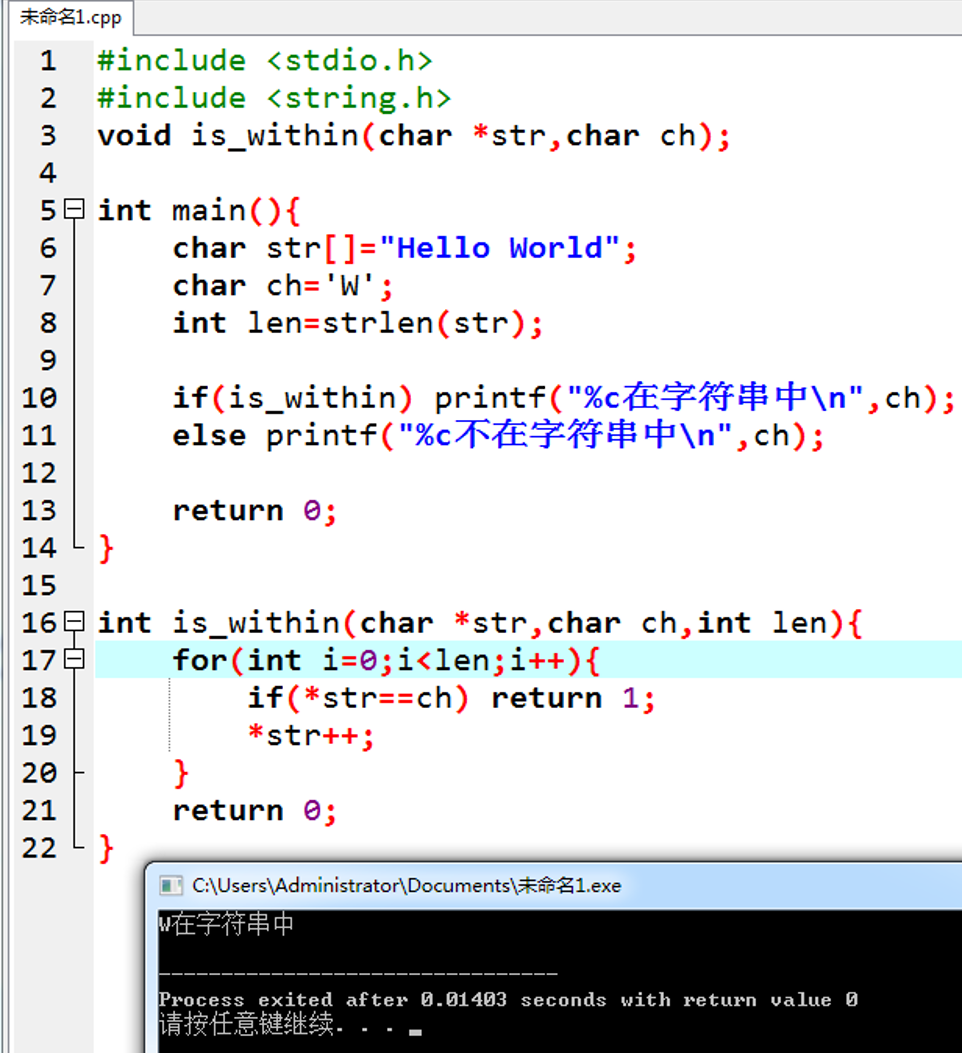This screenshot has height=1053, width=962.
Task: Click the int is_within definition on line 16
Action: [x=480, y=623]
